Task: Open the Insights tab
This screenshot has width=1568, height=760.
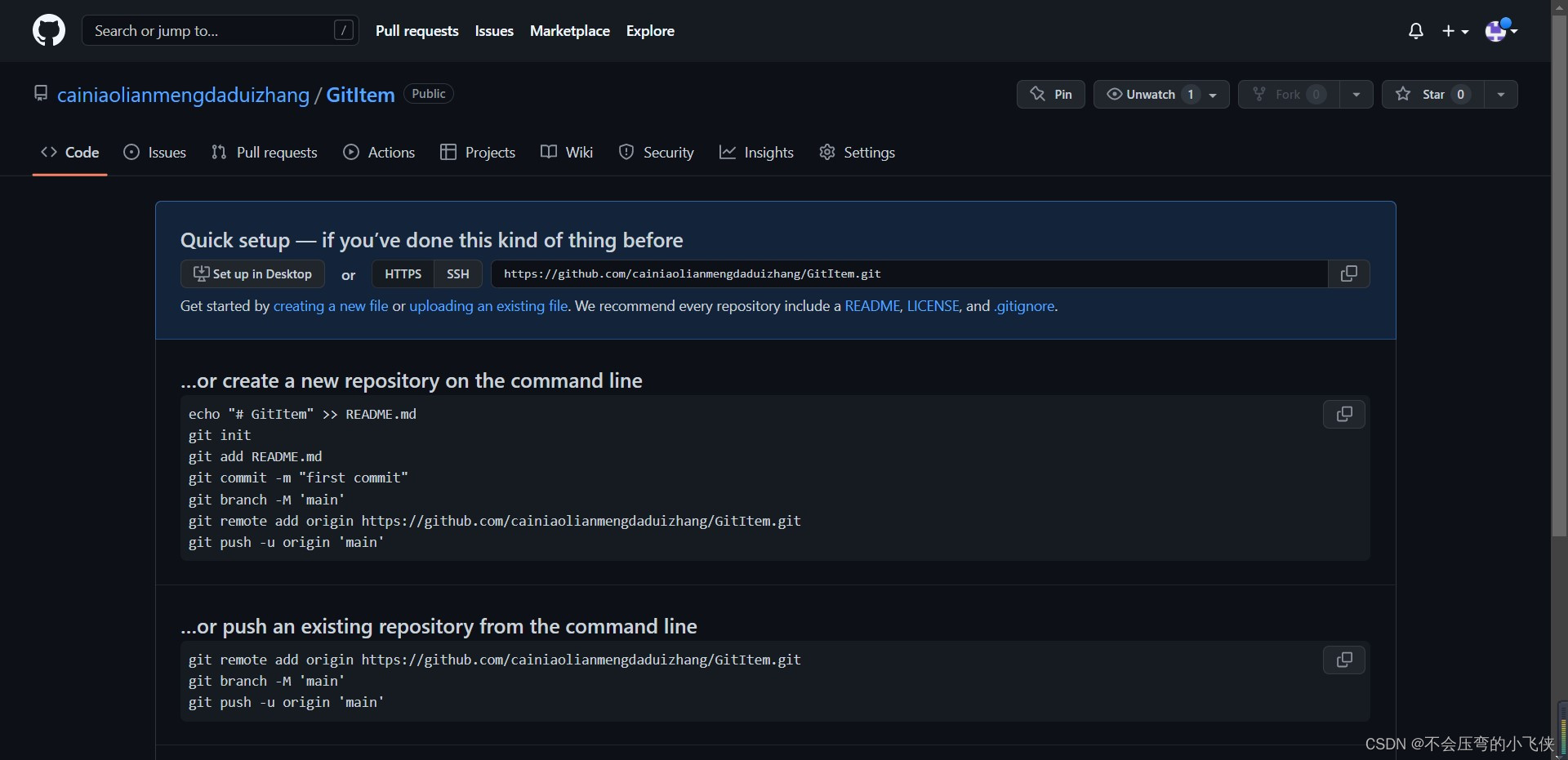Action: pyautogui.click(x=756, y=153)
